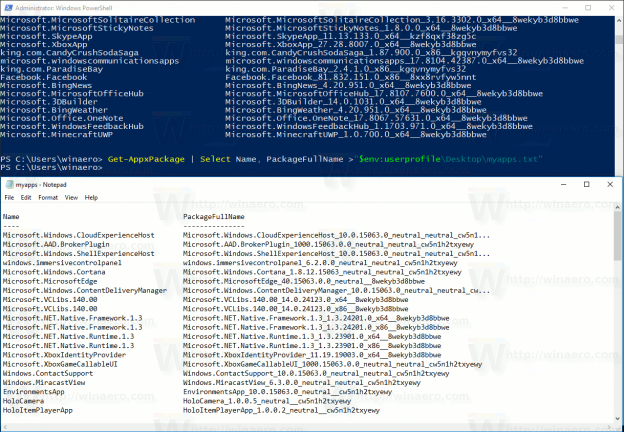Screen dimensions: 624x432
Task: Open the File menu in Notepad
Action: pyautogui.click(x=10, y=198)
